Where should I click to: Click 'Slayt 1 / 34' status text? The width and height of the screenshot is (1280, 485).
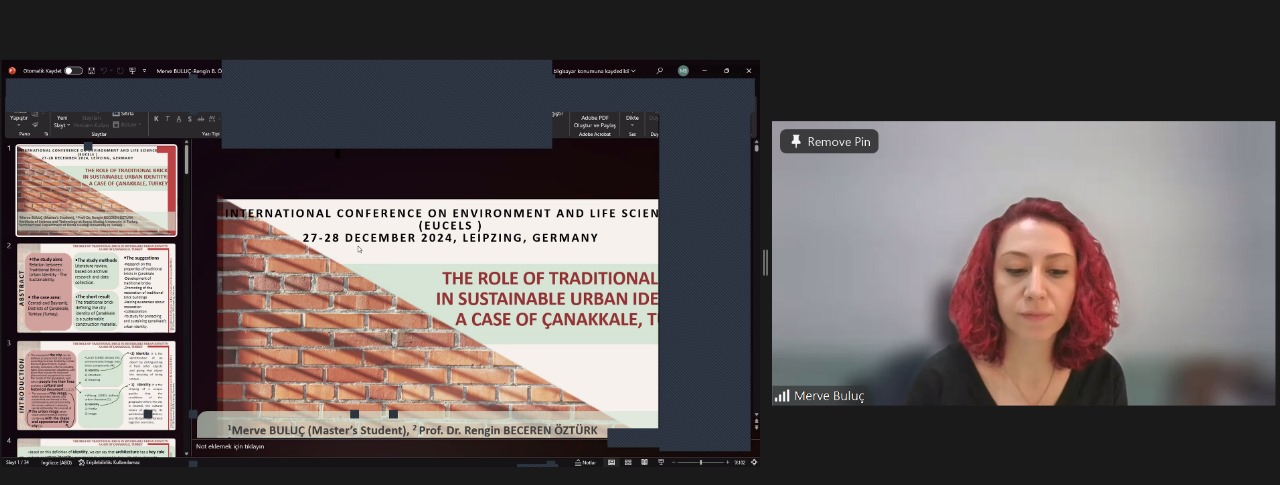point(17,462)
